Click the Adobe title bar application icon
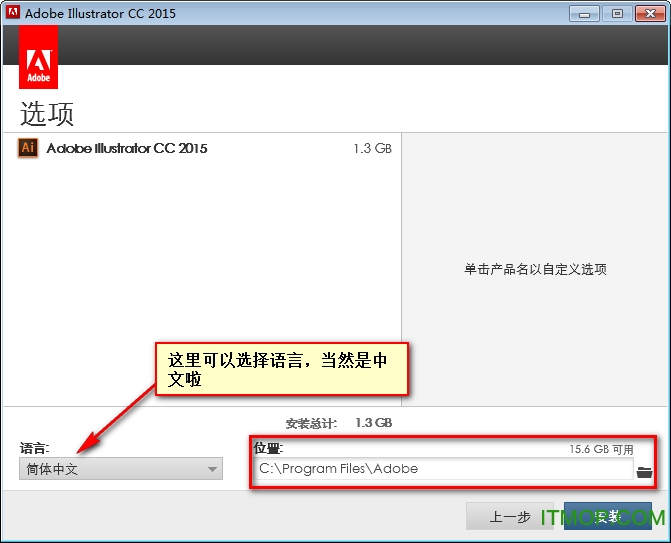Image resolution: width=671 pixels, height=543 pixels. click(12, 13)
